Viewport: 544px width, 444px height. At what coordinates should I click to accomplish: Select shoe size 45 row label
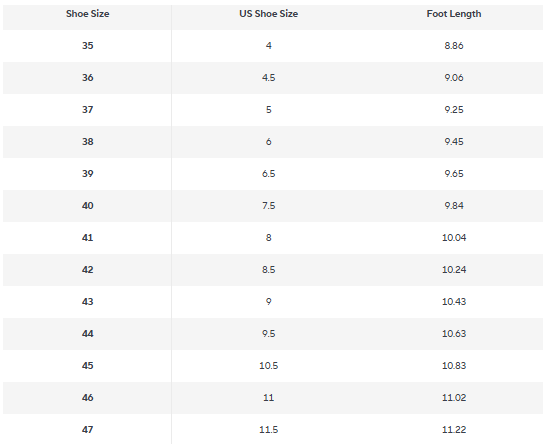87,366
